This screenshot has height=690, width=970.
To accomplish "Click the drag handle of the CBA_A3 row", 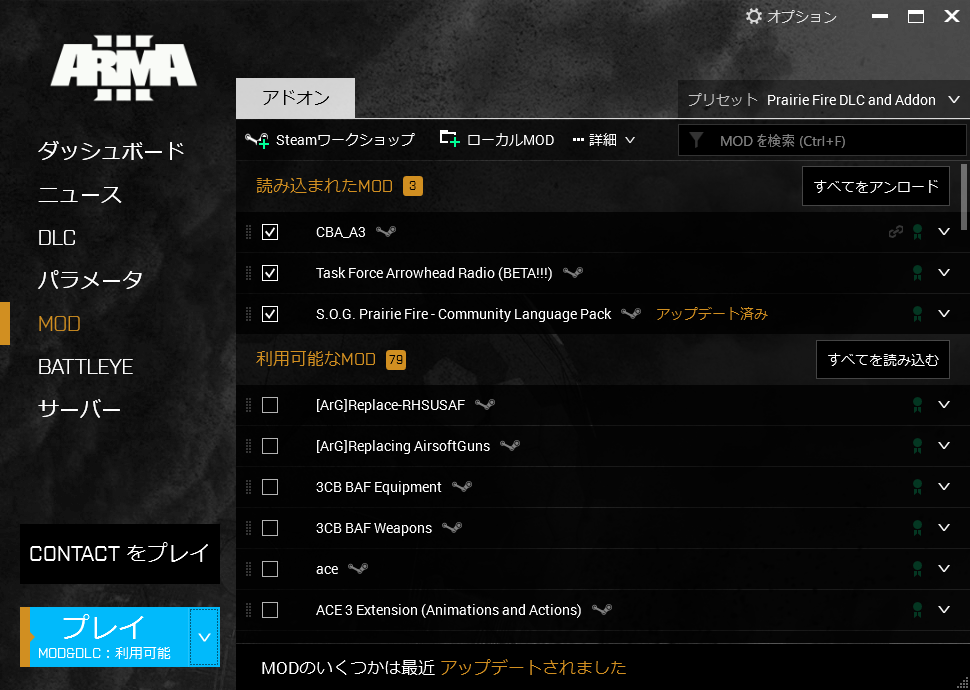I will tap(249, 232).
